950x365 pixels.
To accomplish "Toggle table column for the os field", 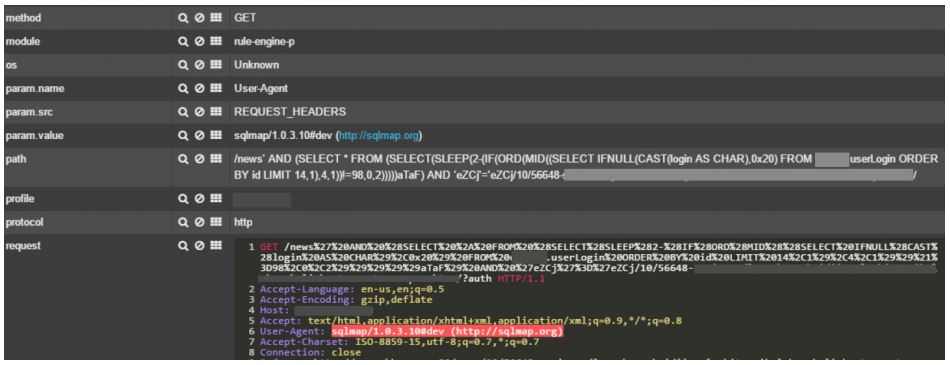I will click(216, 65).
